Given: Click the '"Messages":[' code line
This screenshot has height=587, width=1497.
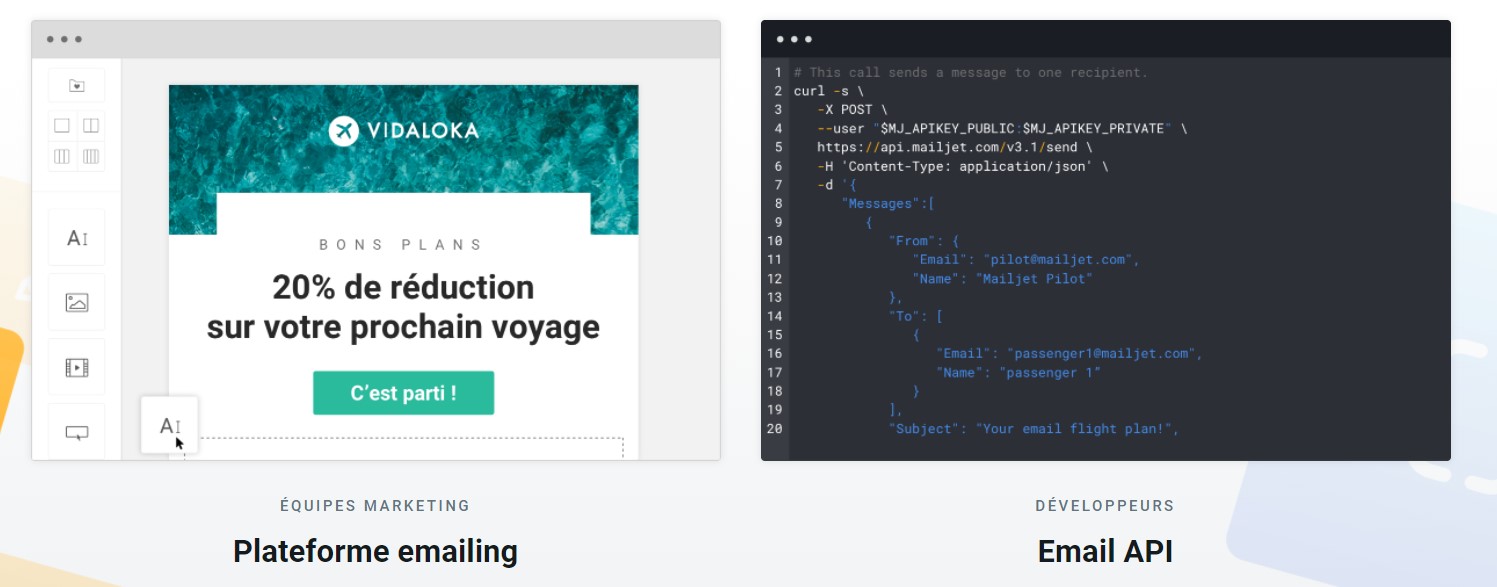Looking at the screenshot, I should point(888,204).
